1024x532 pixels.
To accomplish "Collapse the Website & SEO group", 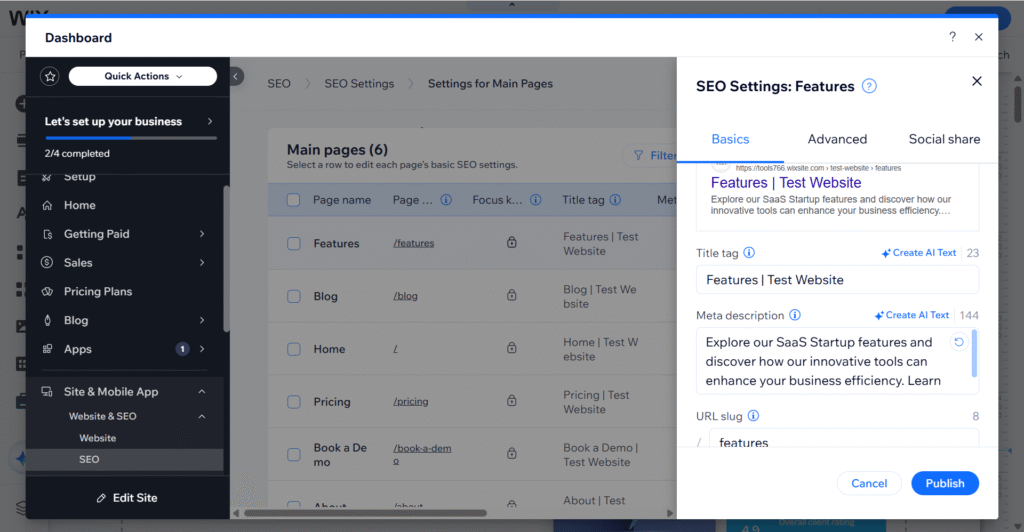I will [202, 416].
